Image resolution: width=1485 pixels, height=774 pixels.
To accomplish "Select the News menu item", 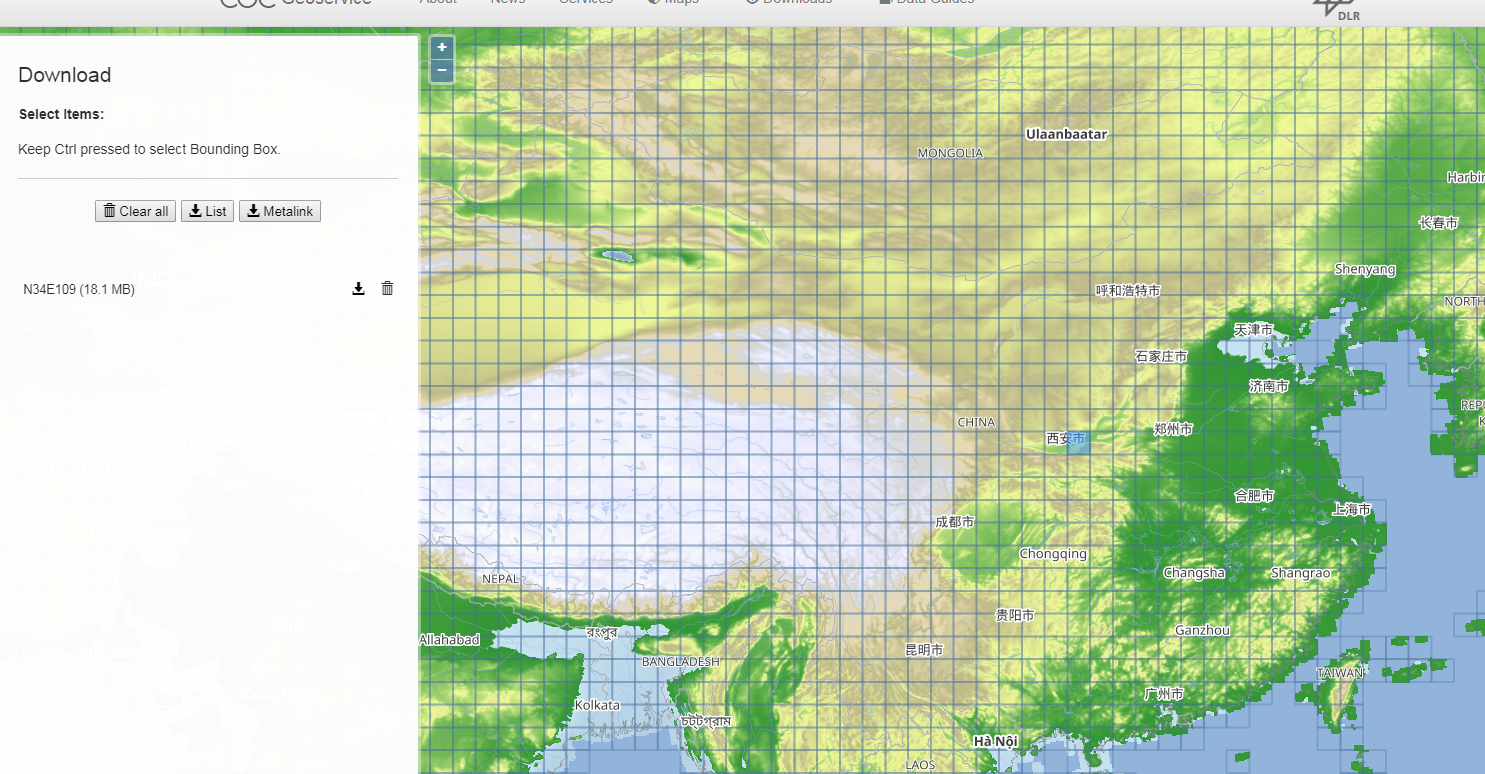I will click(508, 3).
